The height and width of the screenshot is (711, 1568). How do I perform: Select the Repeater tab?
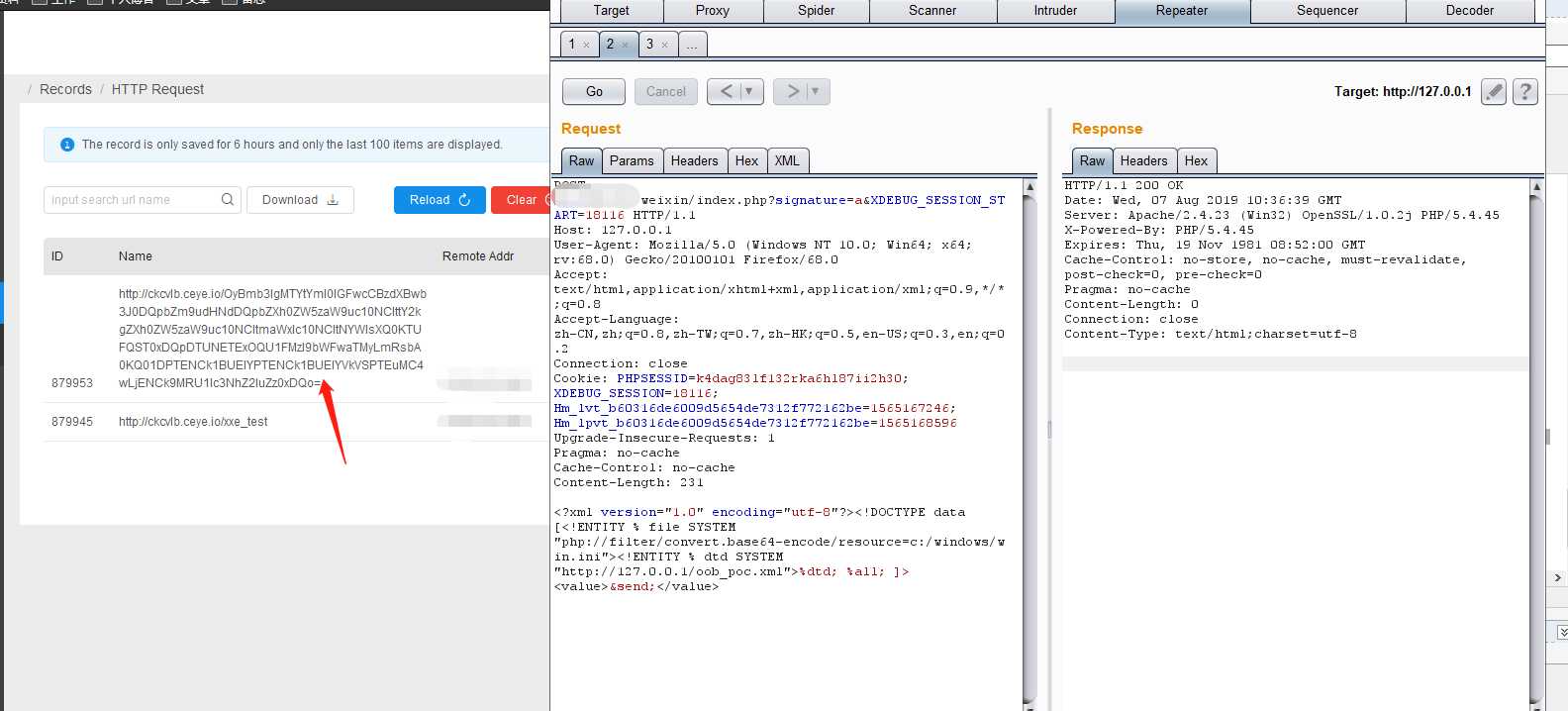tap(1182, 11)
